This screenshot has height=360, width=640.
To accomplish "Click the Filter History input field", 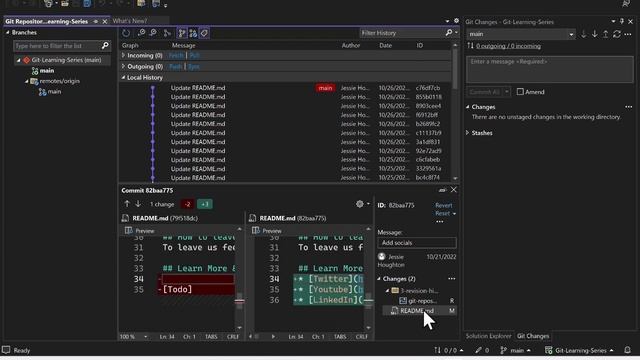I will (402, 33).
